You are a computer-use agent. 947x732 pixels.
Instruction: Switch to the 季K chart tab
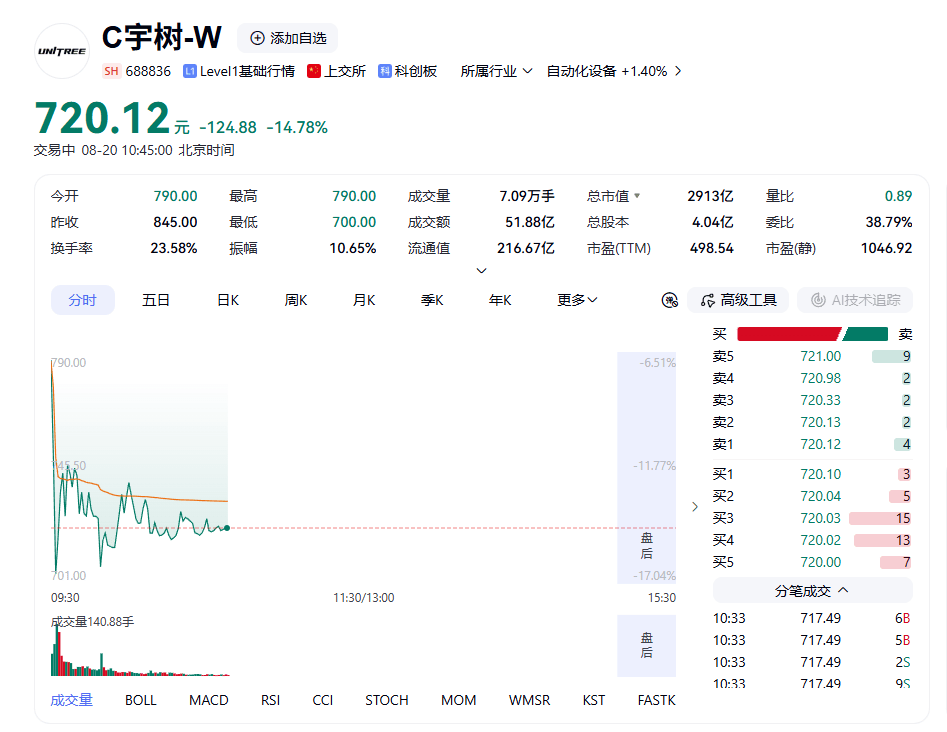coord(432,300)
